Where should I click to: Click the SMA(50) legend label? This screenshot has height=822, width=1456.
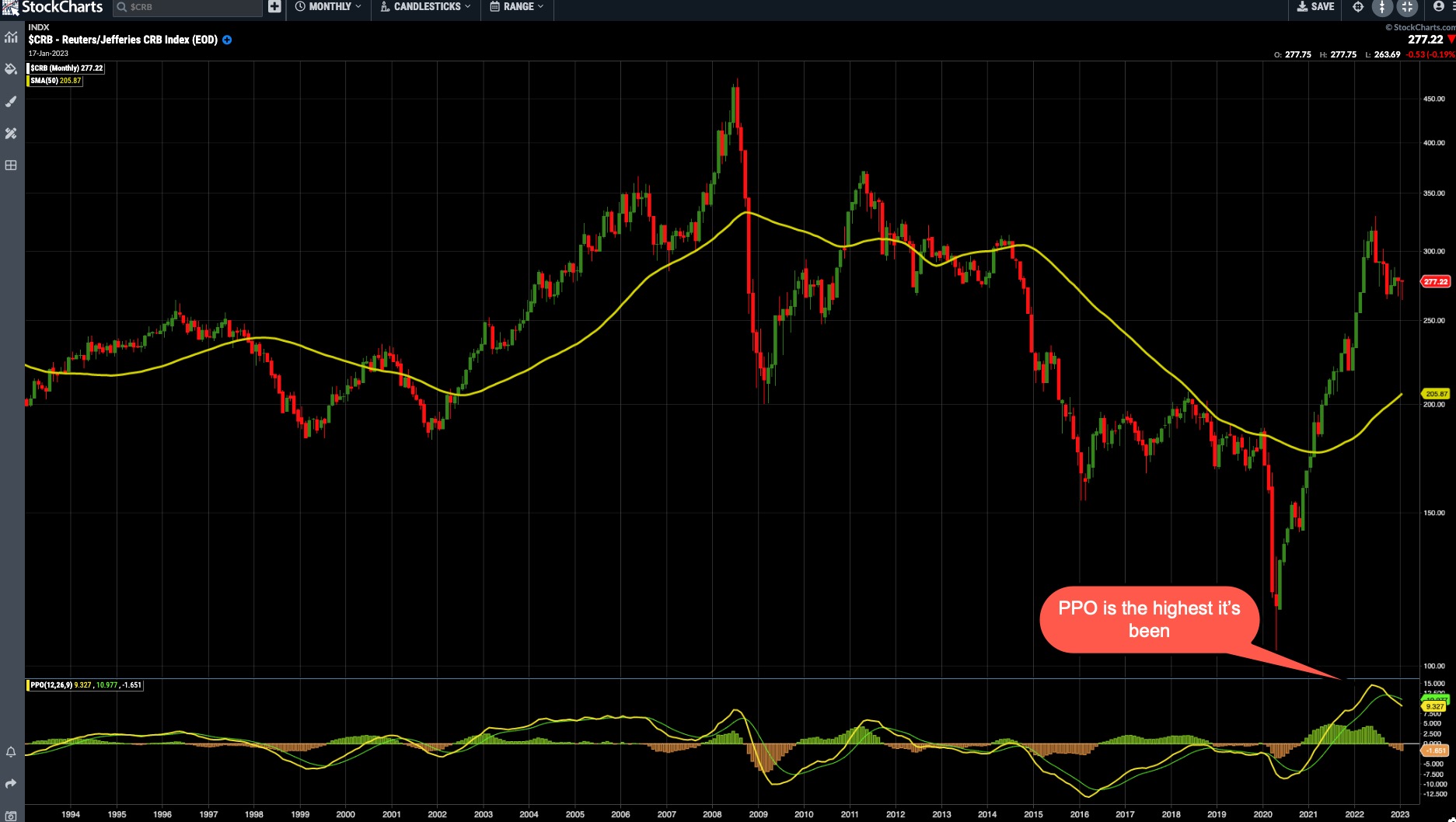pyautogui.click(x=55, y=81)
